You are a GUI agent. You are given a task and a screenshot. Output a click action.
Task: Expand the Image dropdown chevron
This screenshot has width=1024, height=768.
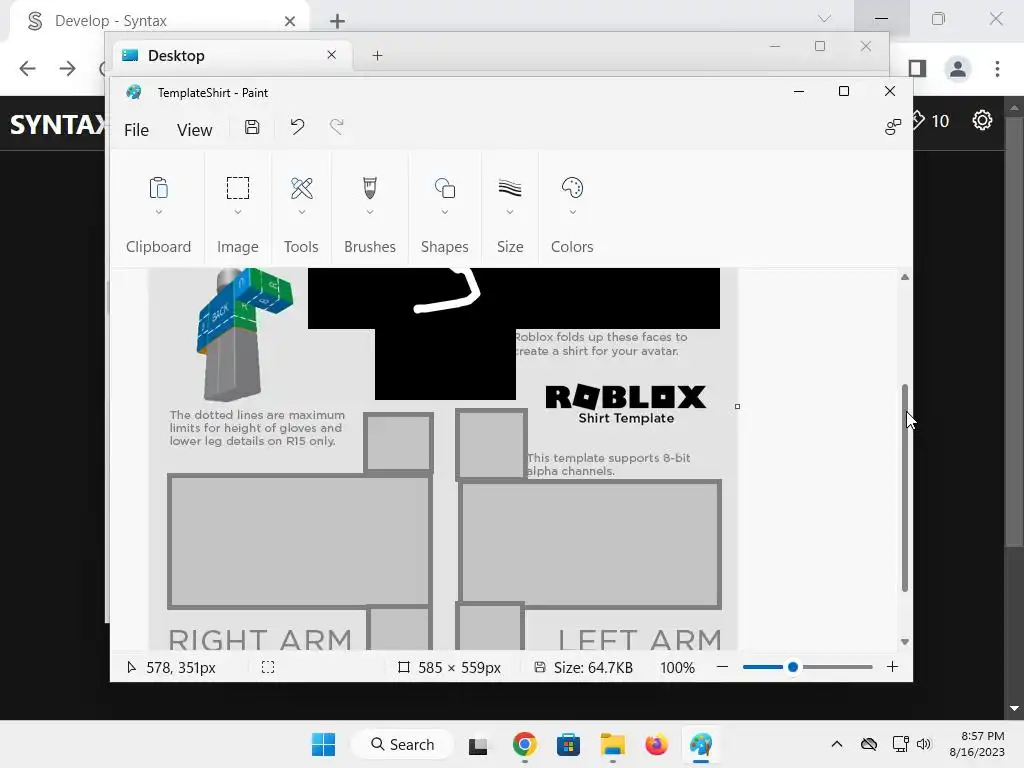pos(238,212)
